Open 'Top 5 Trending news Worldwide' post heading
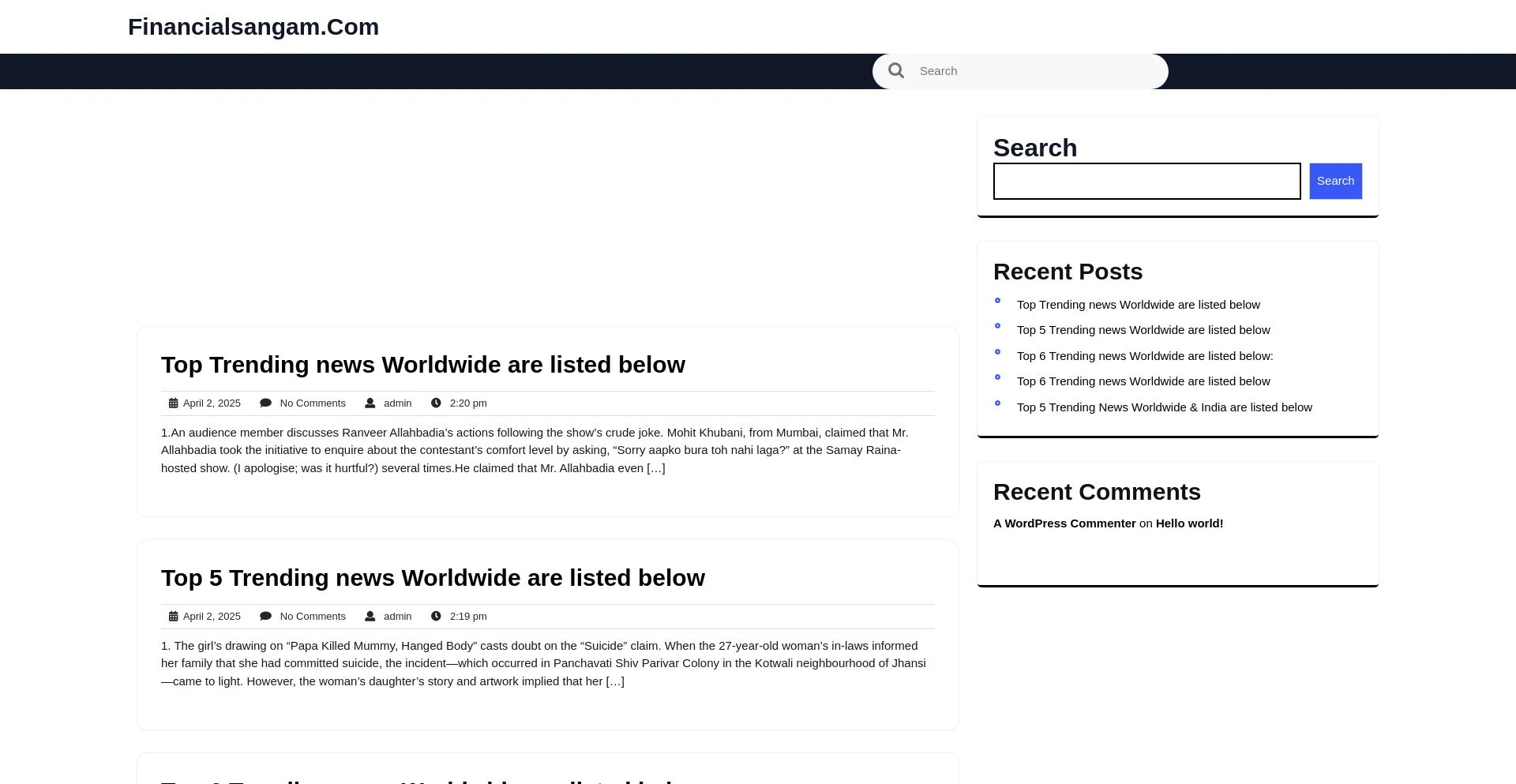Image resolution: width=1516 pixels, height=784 pixels. (433, 578)
